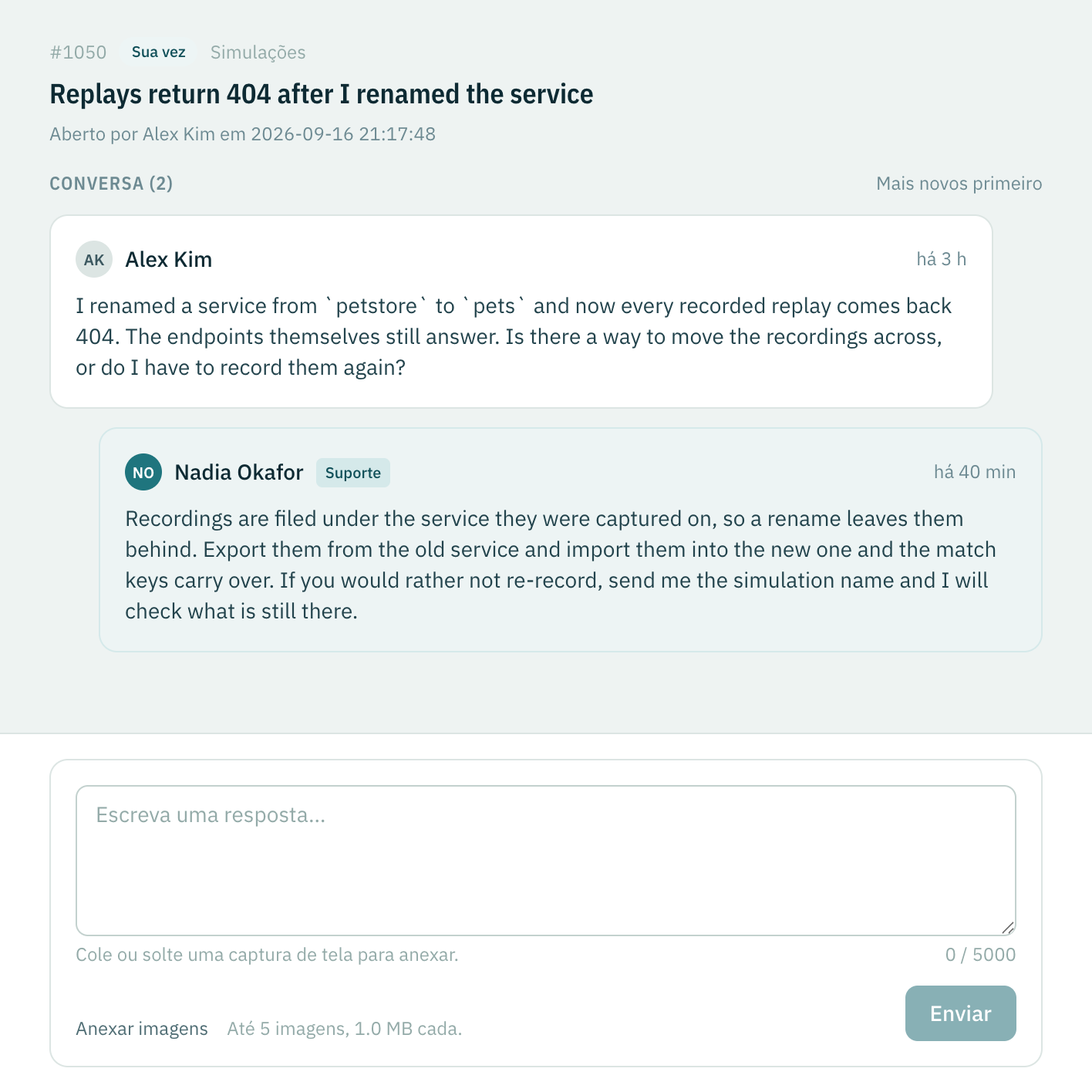This screenshot has height=1092, width=1092.
Task: Click the há 3 h timestamp
Action: 941,259
